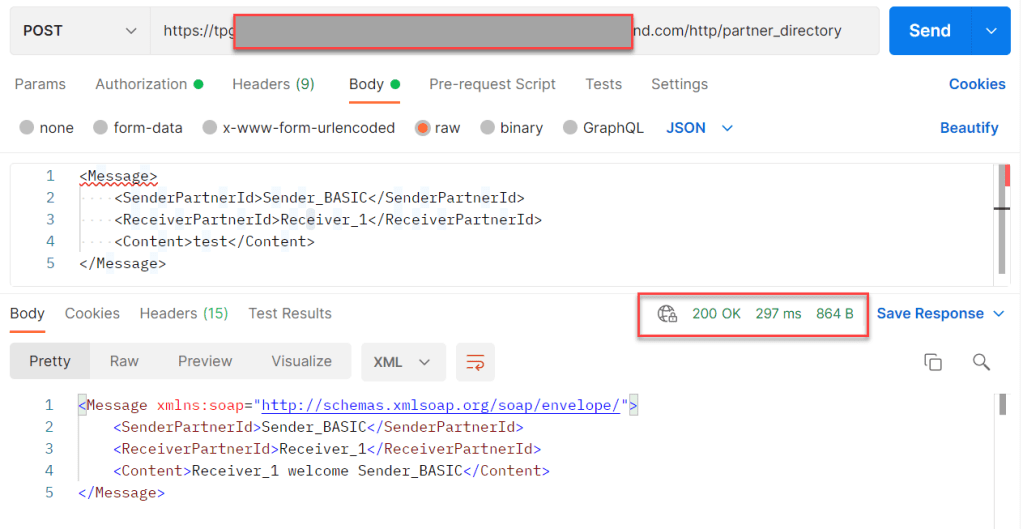The image size is (1023, 529).
Task: Open the Cookies link
Action: [x=976, y=84]
